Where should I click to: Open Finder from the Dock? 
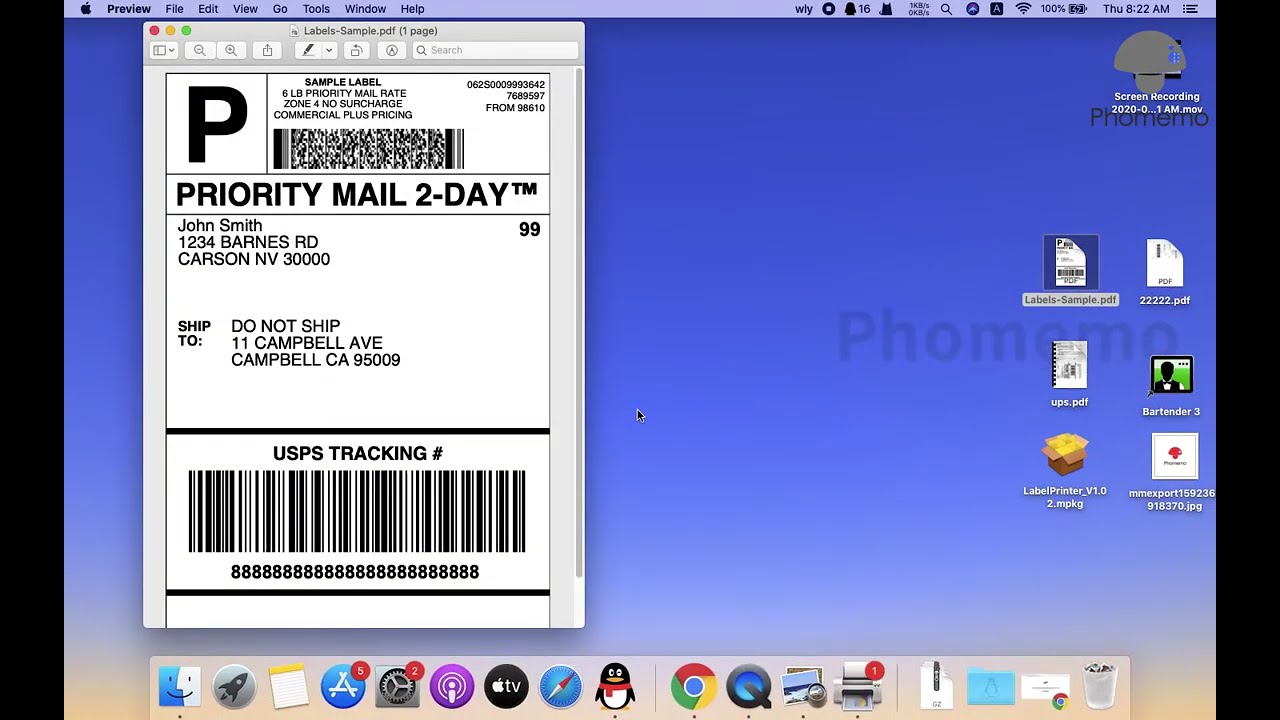[x=180, y=687]
